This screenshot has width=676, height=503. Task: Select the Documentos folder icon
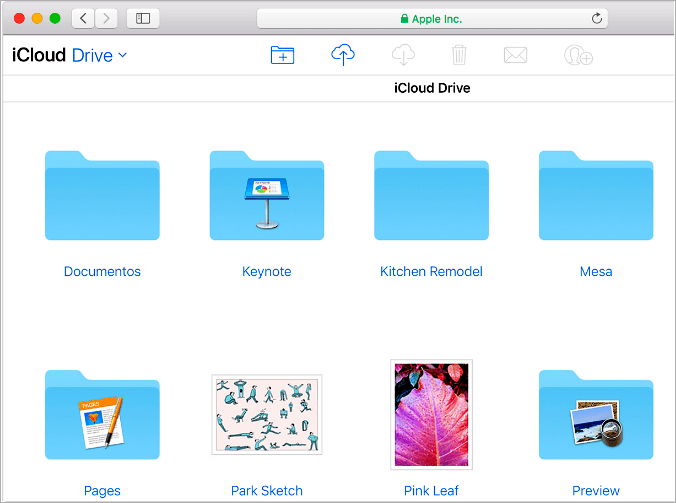pyautogui.click(x=102, y=195)
